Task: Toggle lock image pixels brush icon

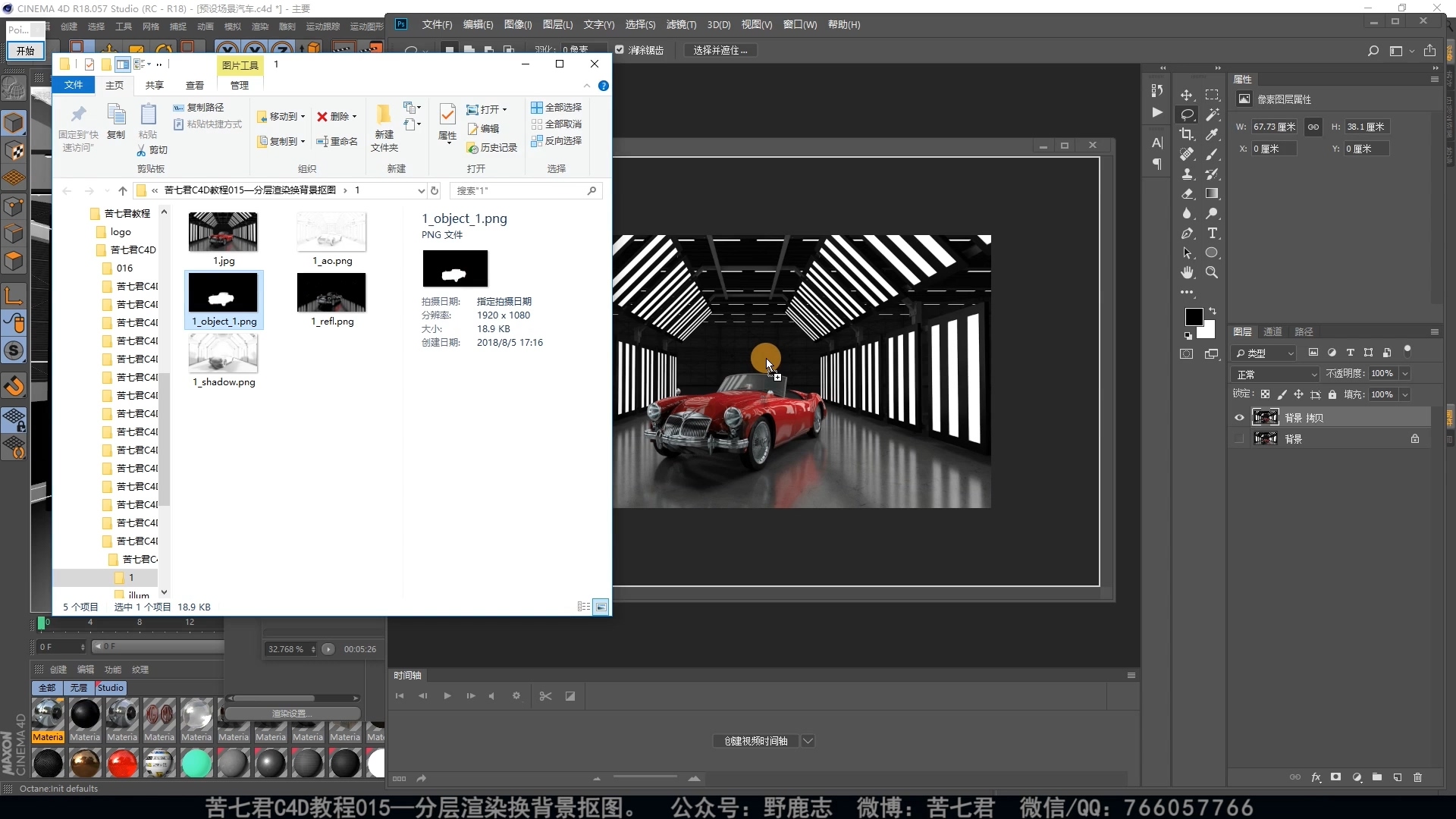Action: pyautogui.click(x=1282, y=394)
